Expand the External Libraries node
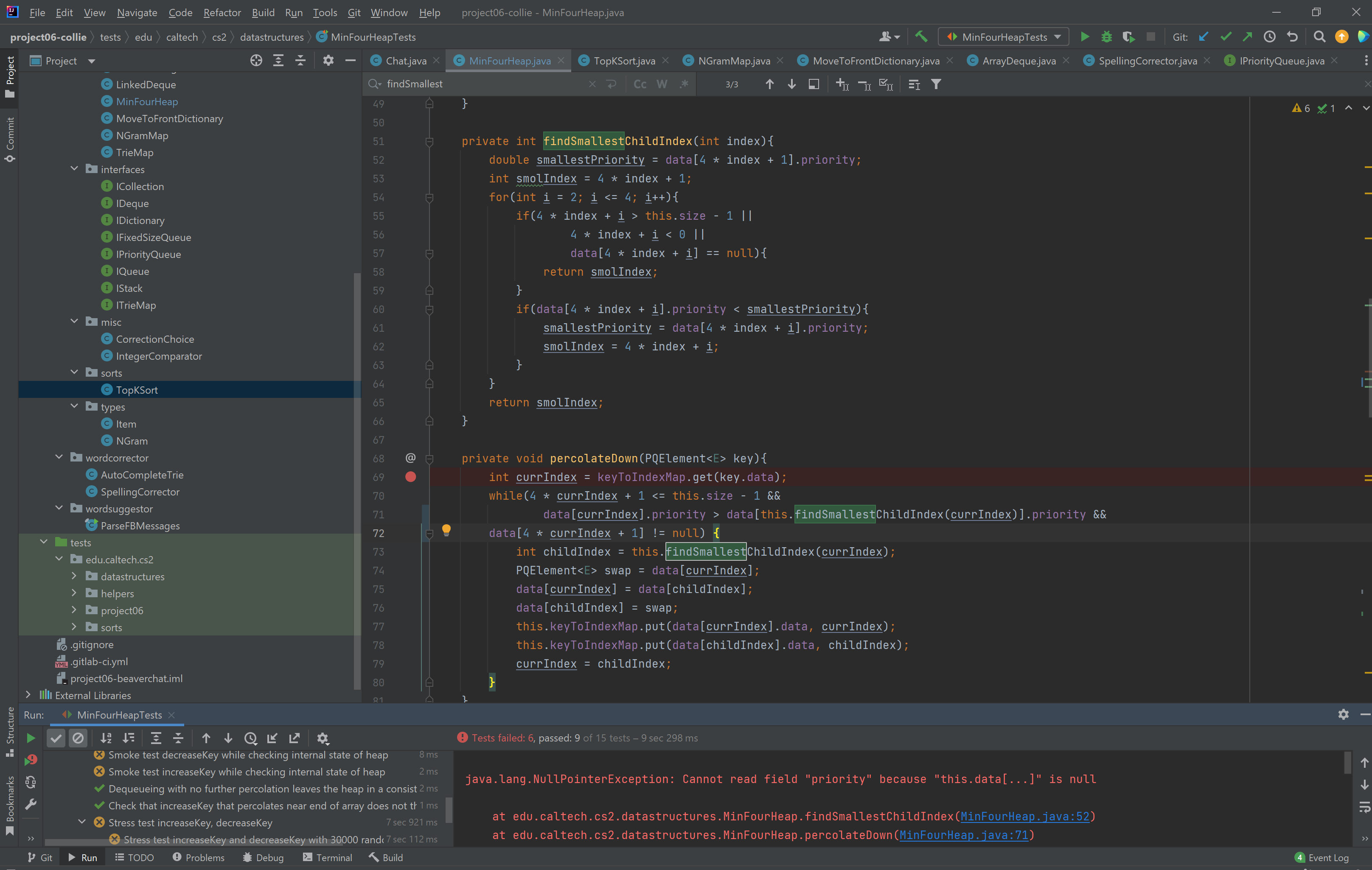1372x870 pixels. [28, 695]
